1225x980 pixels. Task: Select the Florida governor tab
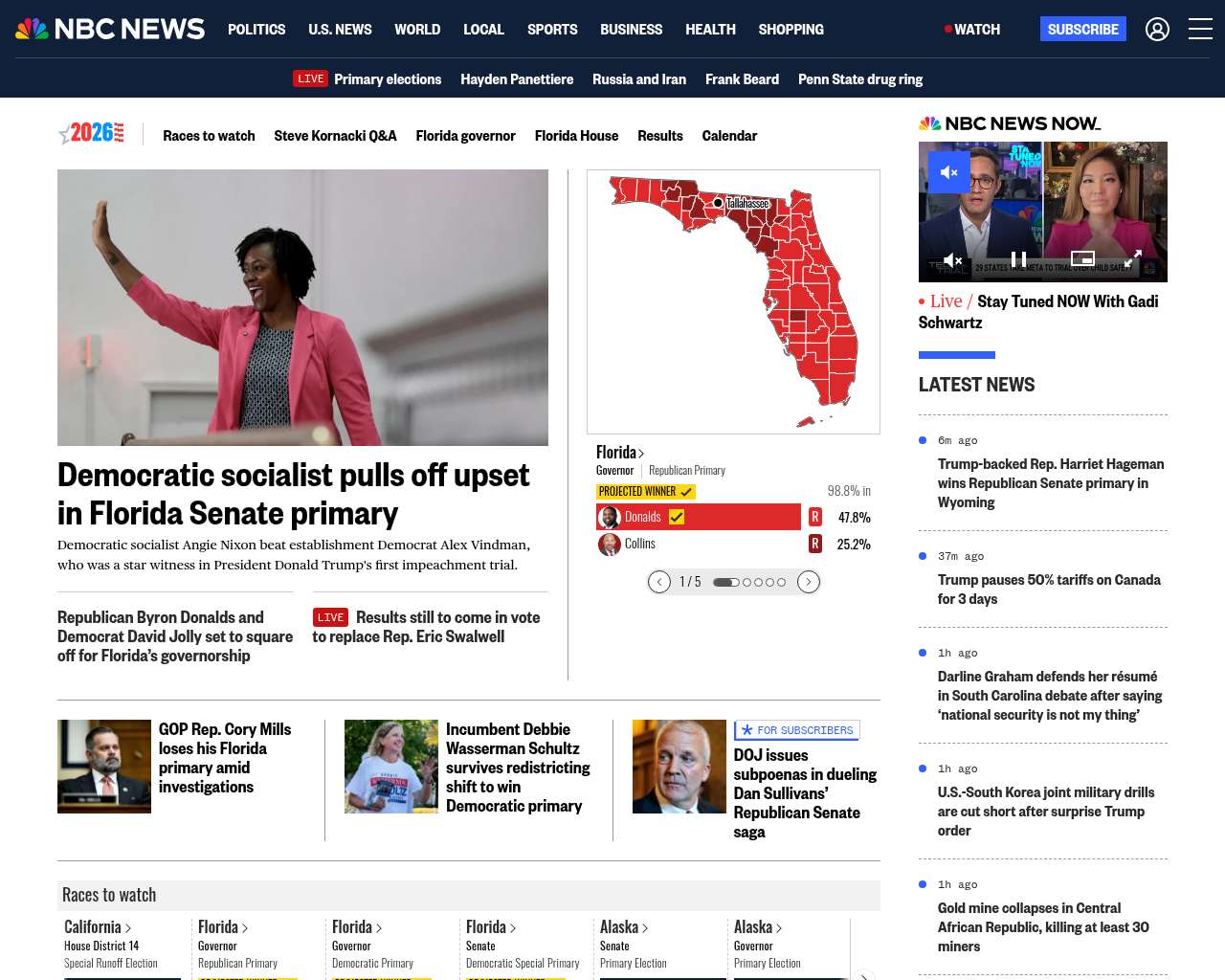click(x=465, y=136)
